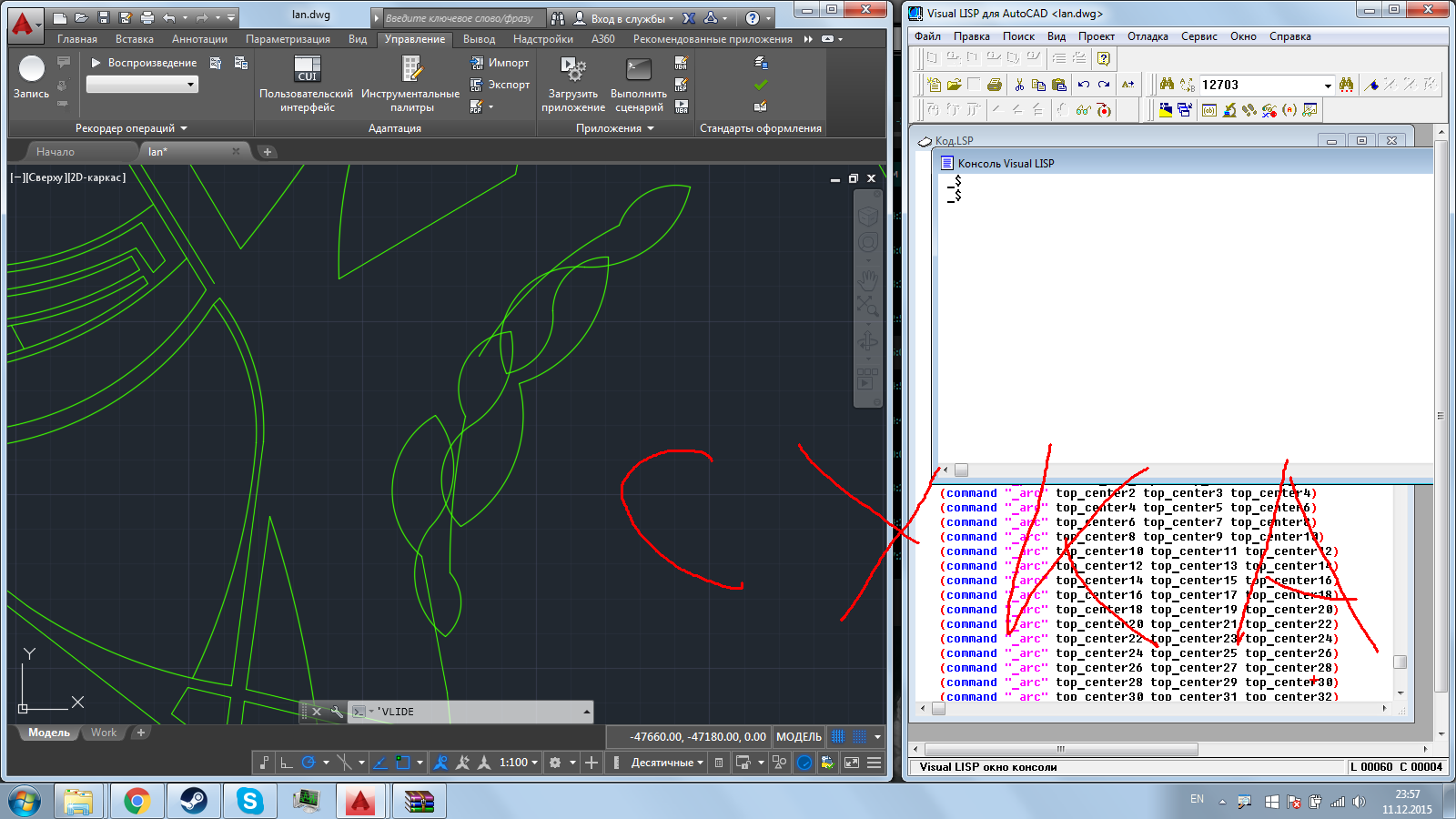Open the Autodesk Exchange X icon
The width and height of the screenshot is (1456, 819).
(x=689, y=18)
